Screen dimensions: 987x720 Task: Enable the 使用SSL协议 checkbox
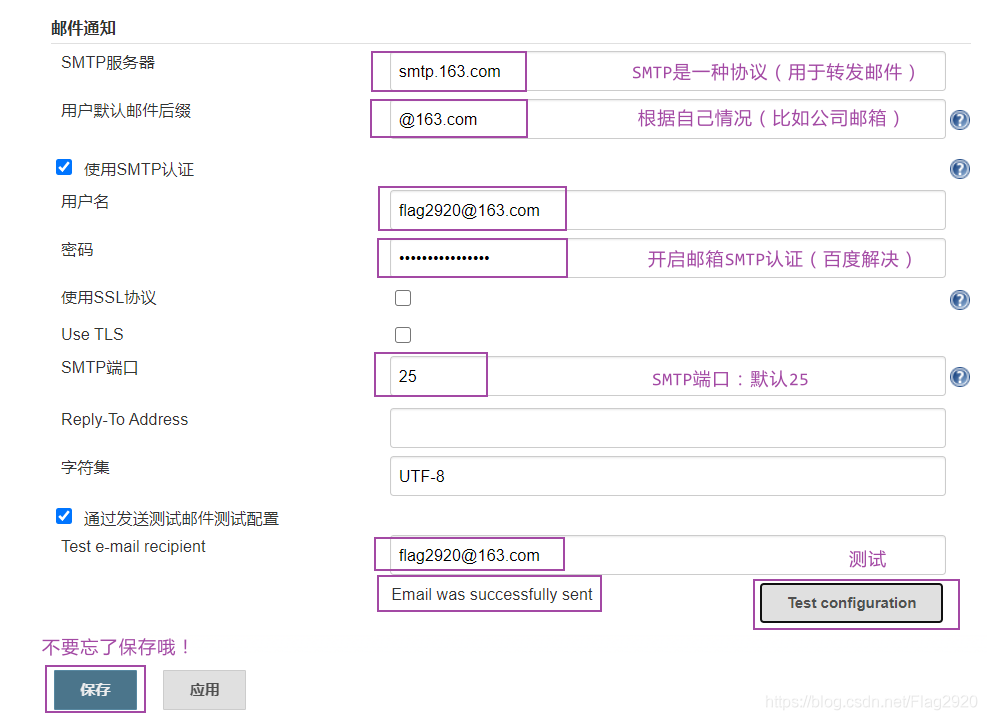click(403, 298)
